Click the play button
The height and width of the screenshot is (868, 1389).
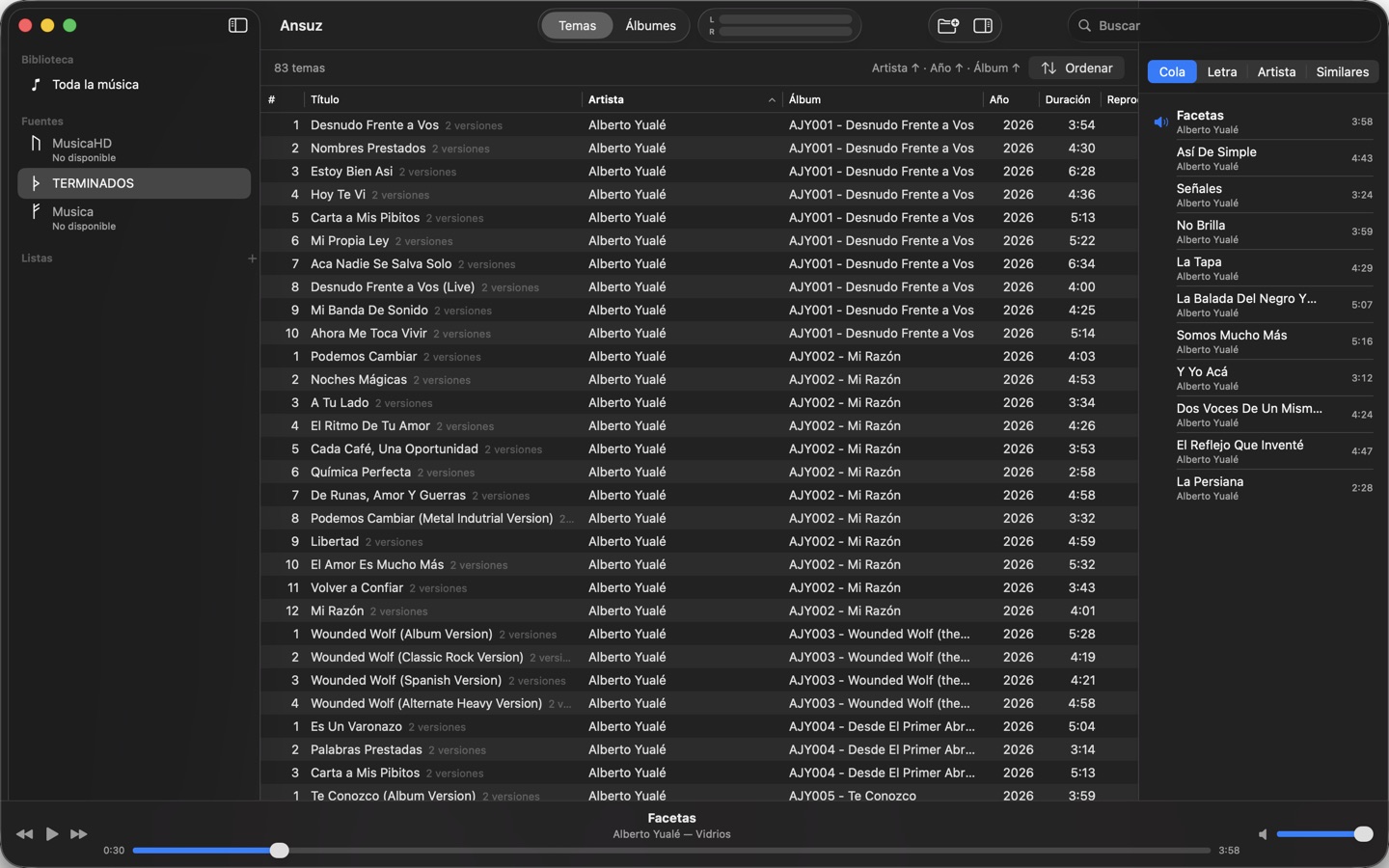coord(52,834)
